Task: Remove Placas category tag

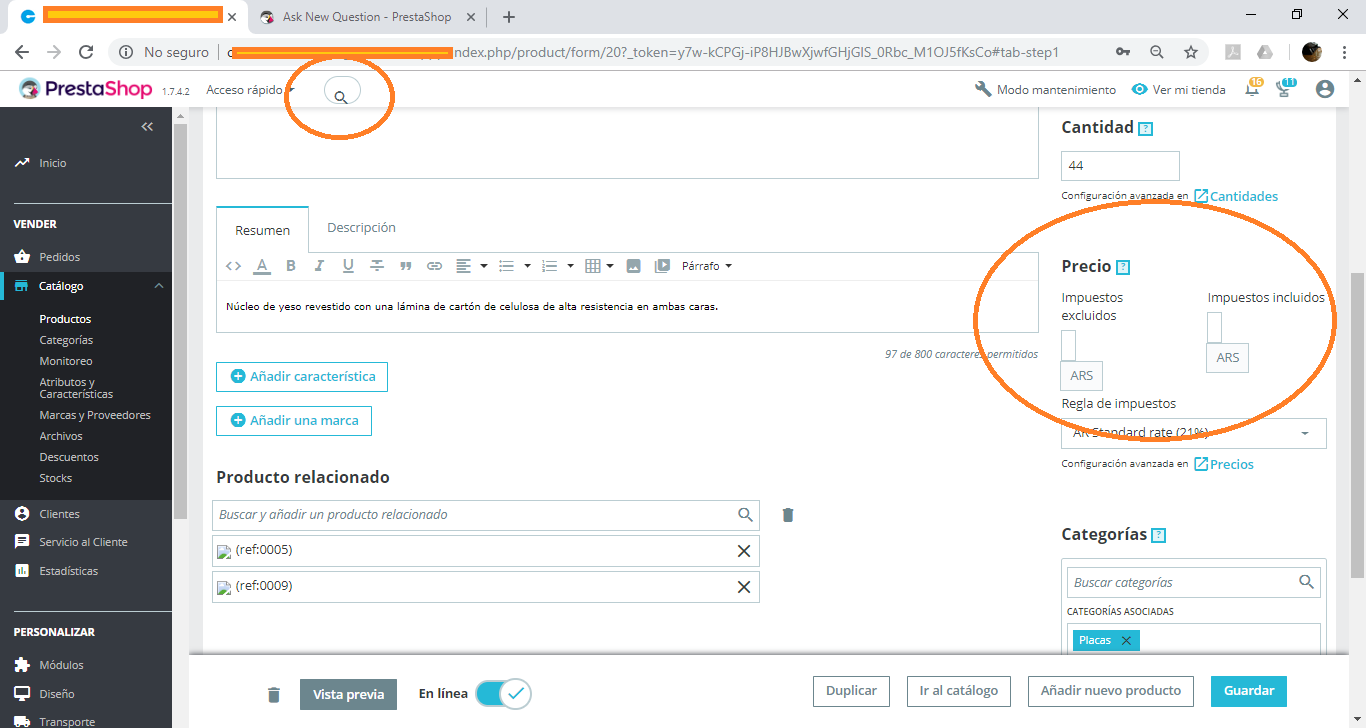Action: (1126, 640)
